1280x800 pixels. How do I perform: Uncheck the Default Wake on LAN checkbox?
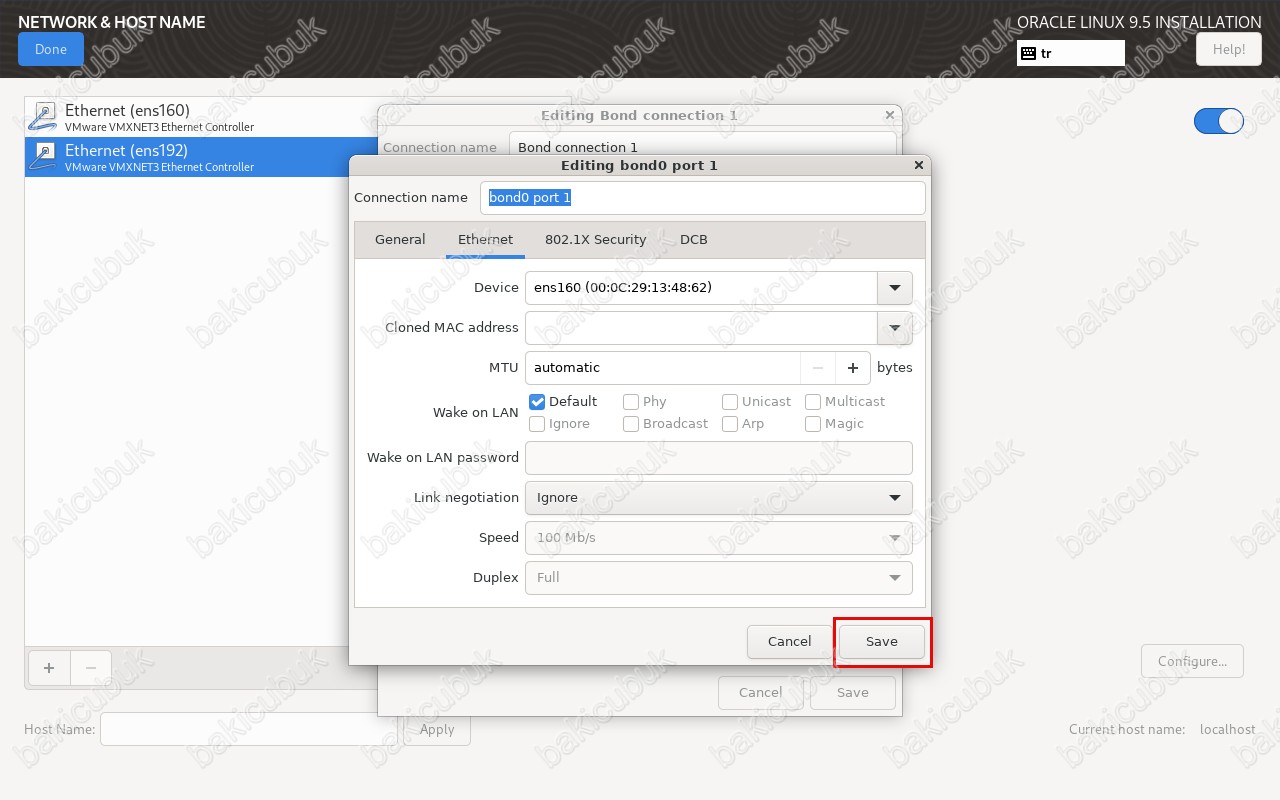(537, 402)
